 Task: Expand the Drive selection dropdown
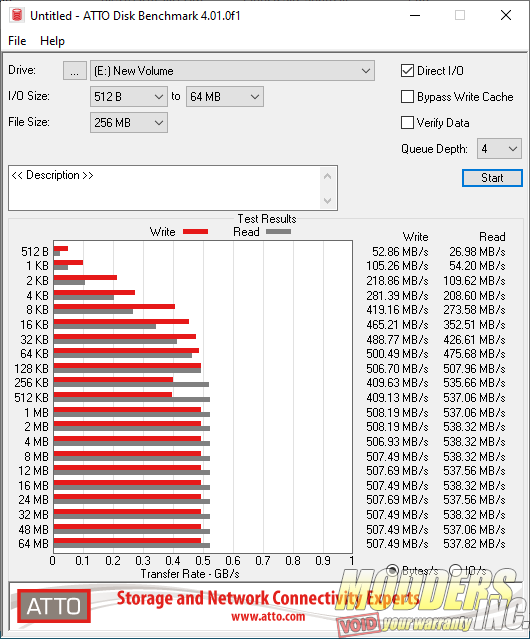tap(232, 71)
